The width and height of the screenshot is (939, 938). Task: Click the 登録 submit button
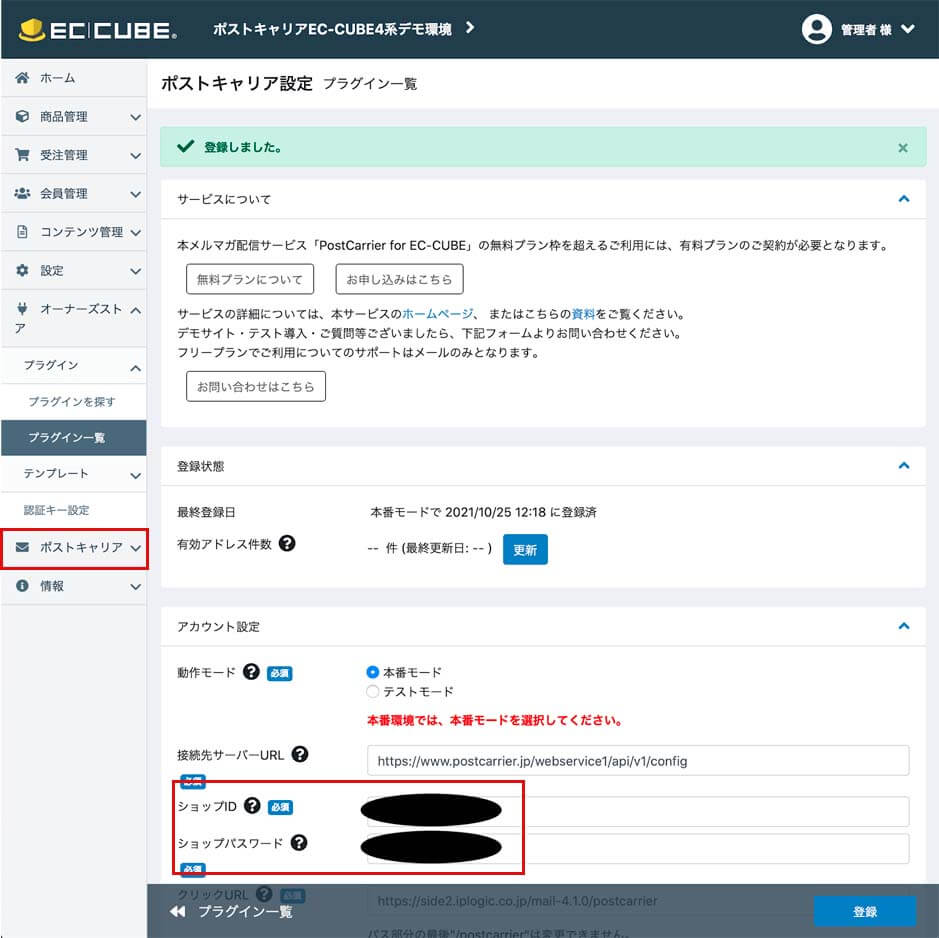(x=865, y=912)
